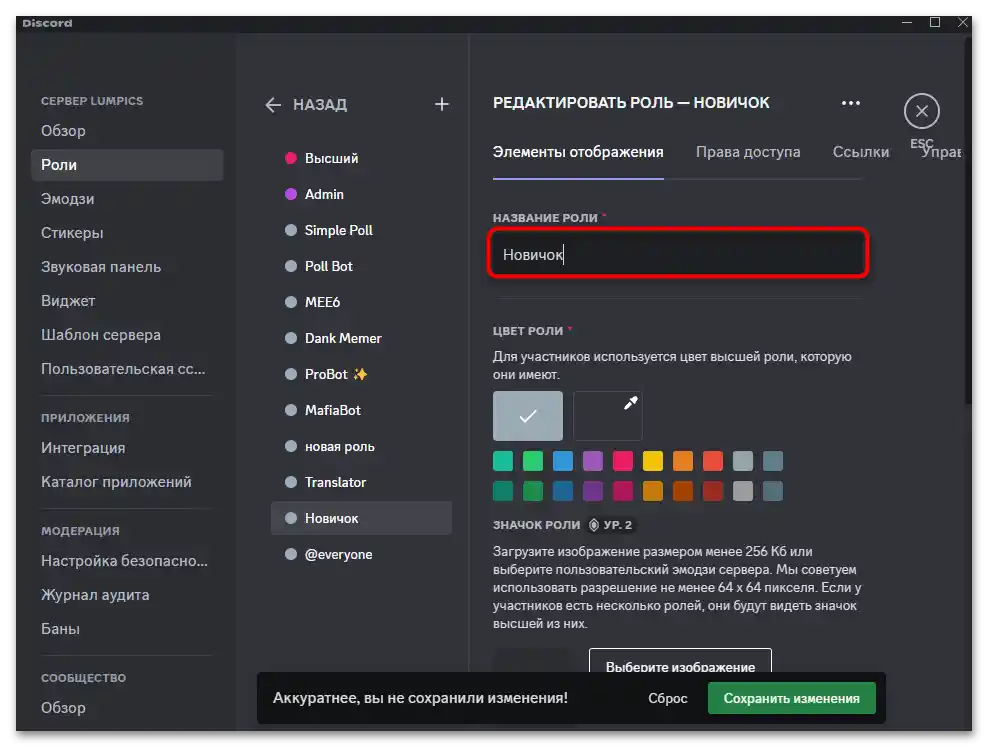
Task: Click Сброс to reset changes
Action: (667, 698)
